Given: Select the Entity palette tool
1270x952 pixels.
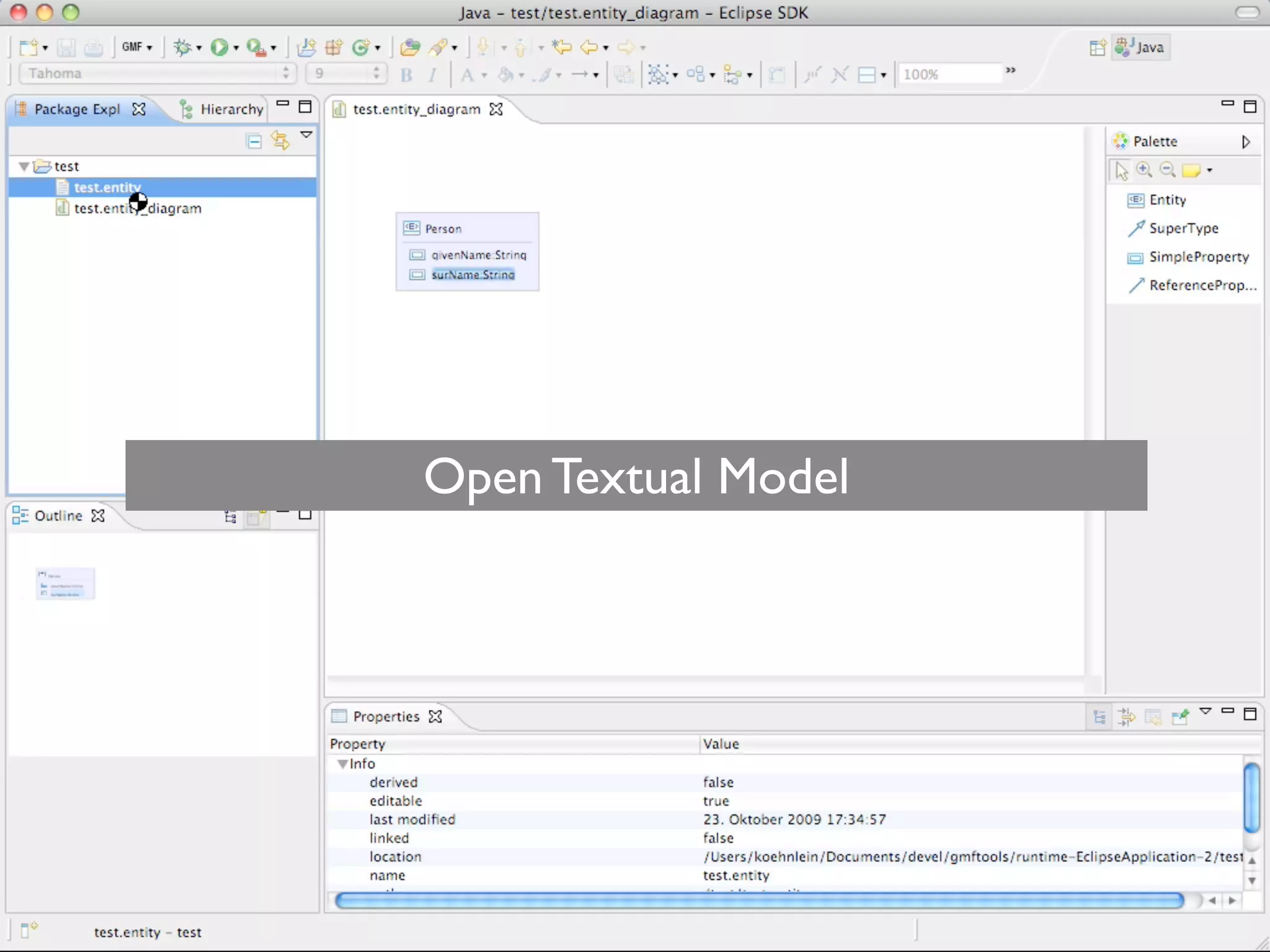Looking at the screenshot, I should click(1157, 200).
